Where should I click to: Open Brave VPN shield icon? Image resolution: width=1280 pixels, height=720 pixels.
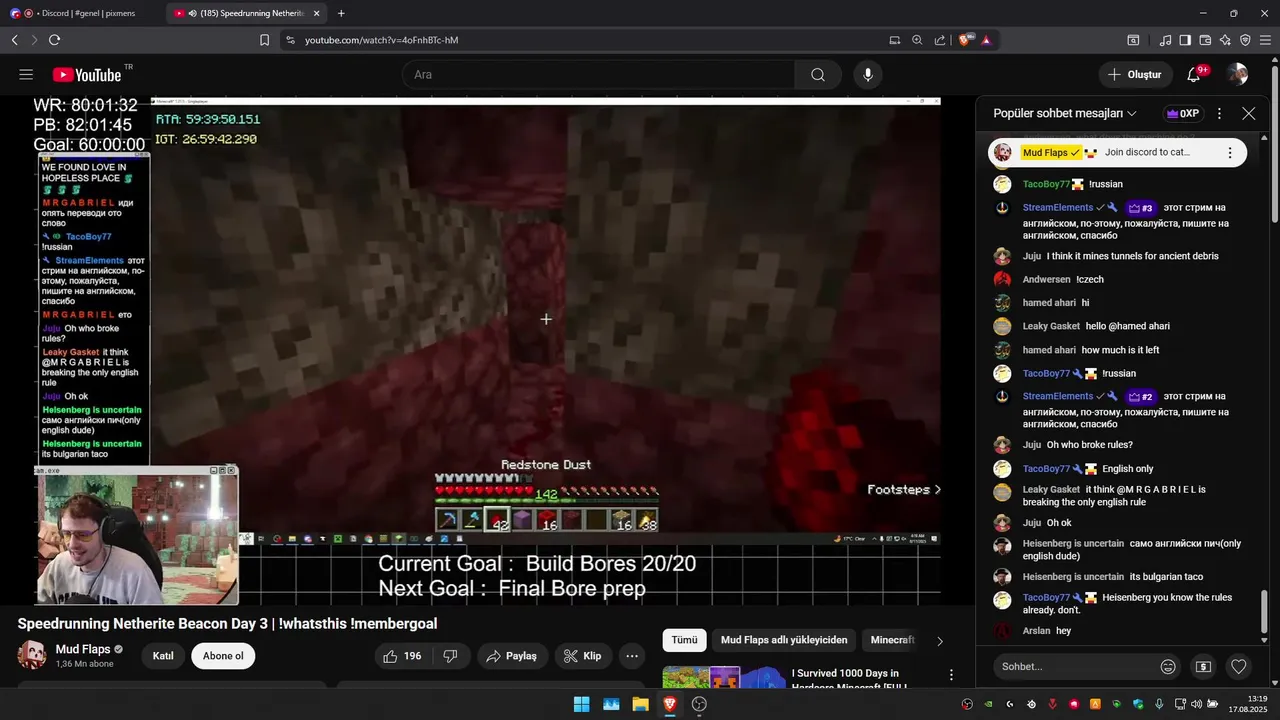1245,40
